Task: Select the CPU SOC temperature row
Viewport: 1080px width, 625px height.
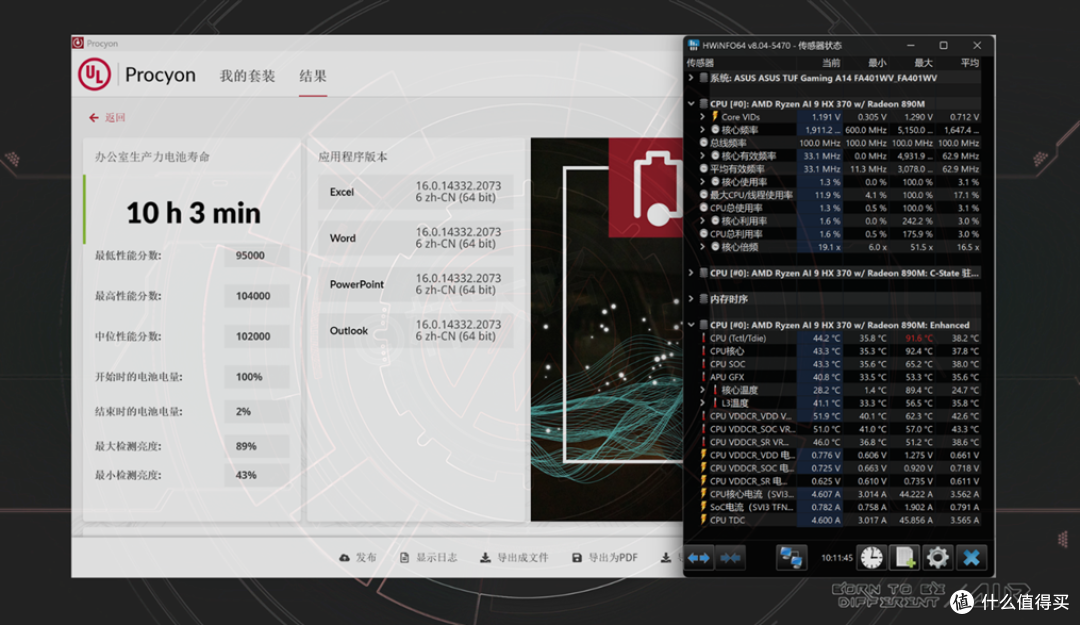Action: pyautogui.click(x=840, y=364)
